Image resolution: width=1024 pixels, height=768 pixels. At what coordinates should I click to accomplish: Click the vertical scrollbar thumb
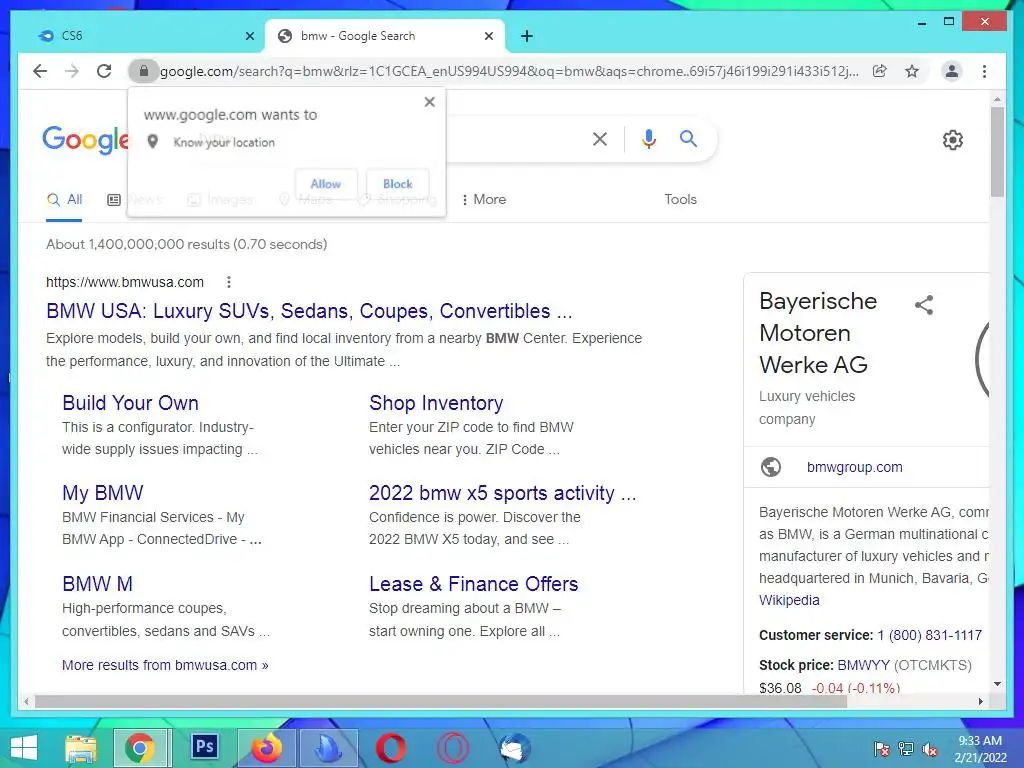click(x=997, y=152)
